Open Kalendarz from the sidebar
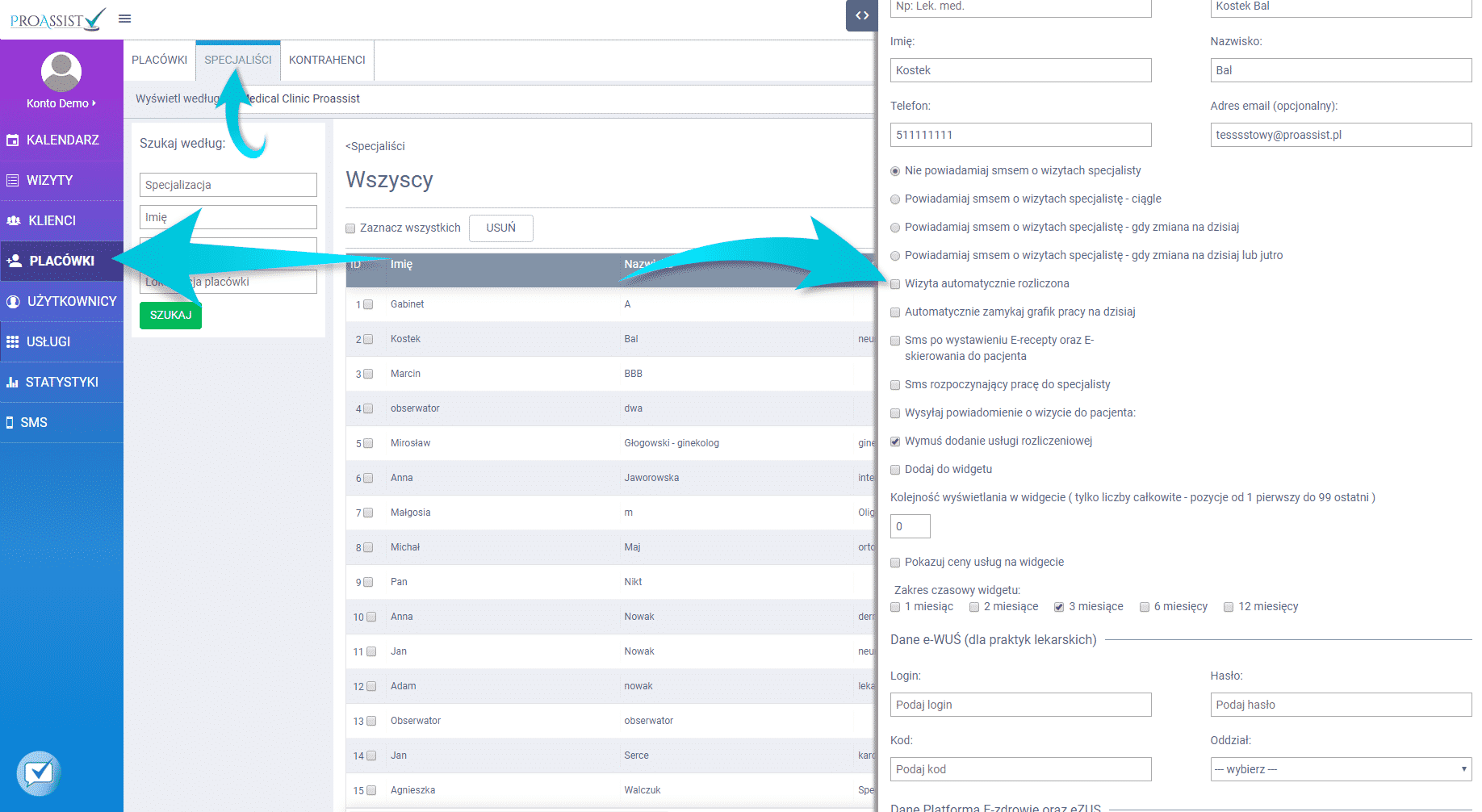This screenshot has width=1482, height=812. [x=61, y=140]
